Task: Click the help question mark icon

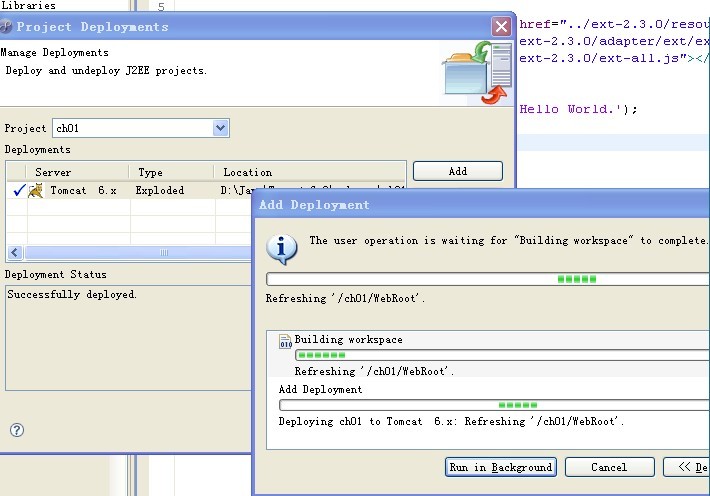Action: (17, 430)
